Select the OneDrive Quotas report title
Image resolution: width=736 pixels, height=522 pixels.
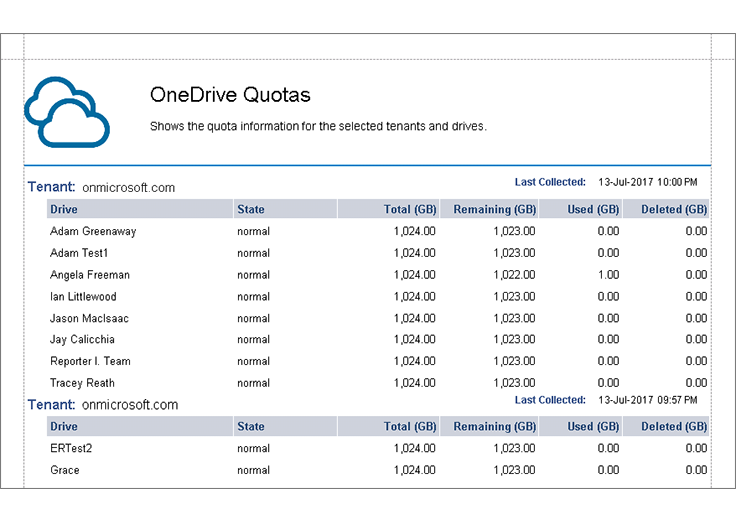pos(230,95)
